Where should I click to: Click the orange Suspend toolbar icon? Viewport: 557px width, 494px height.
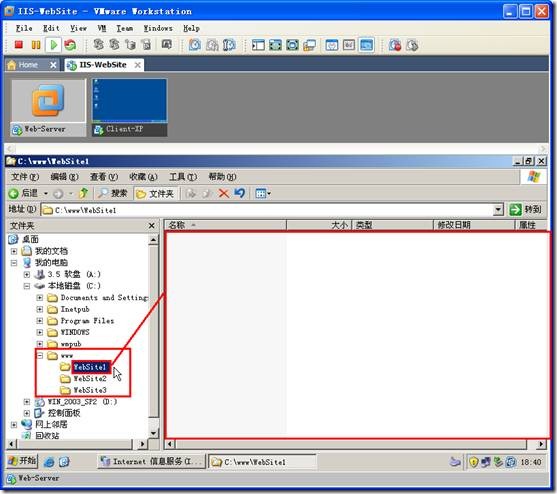point(36,45)
